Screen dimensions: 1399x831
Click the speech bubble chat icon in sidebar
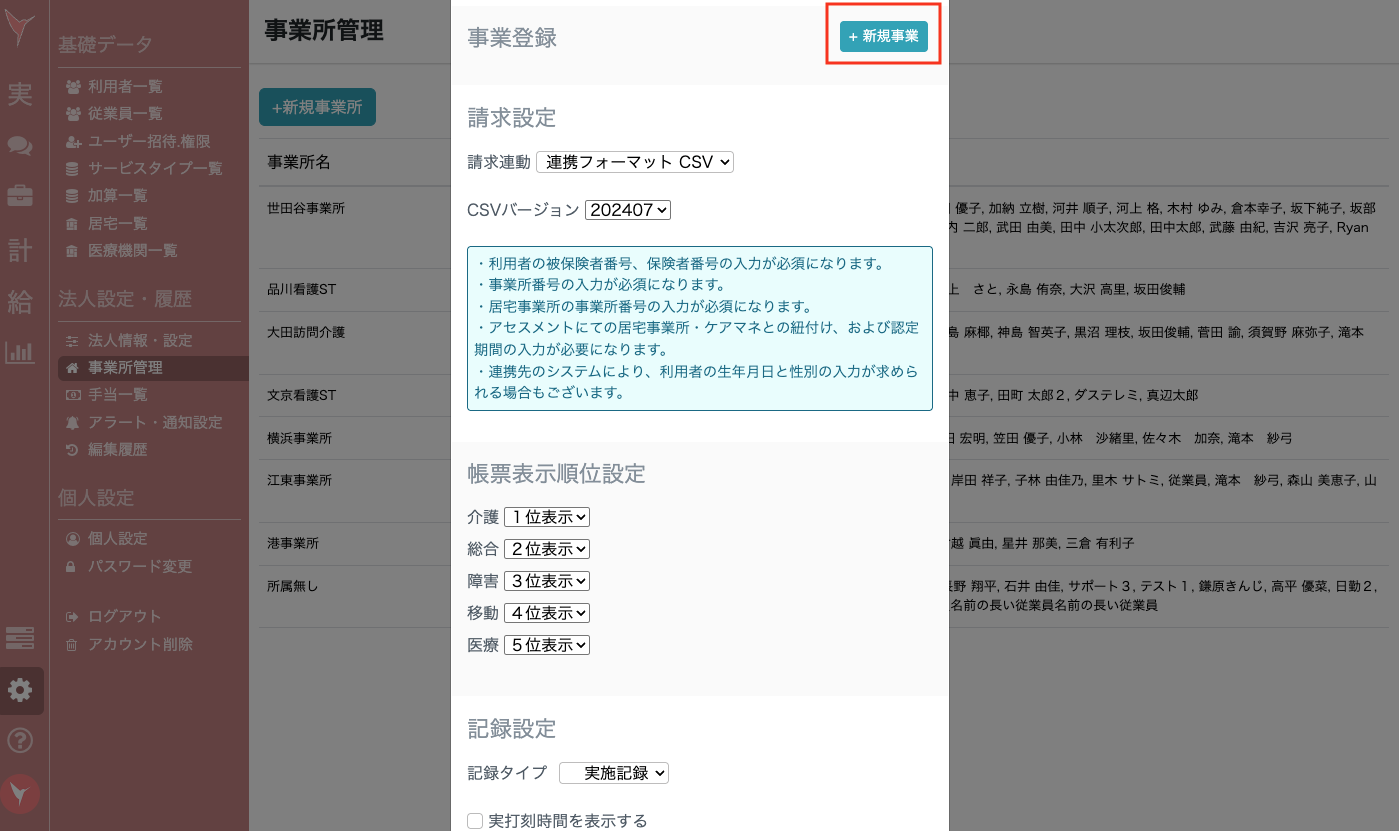pyautogui.click(x=21, y=147)
